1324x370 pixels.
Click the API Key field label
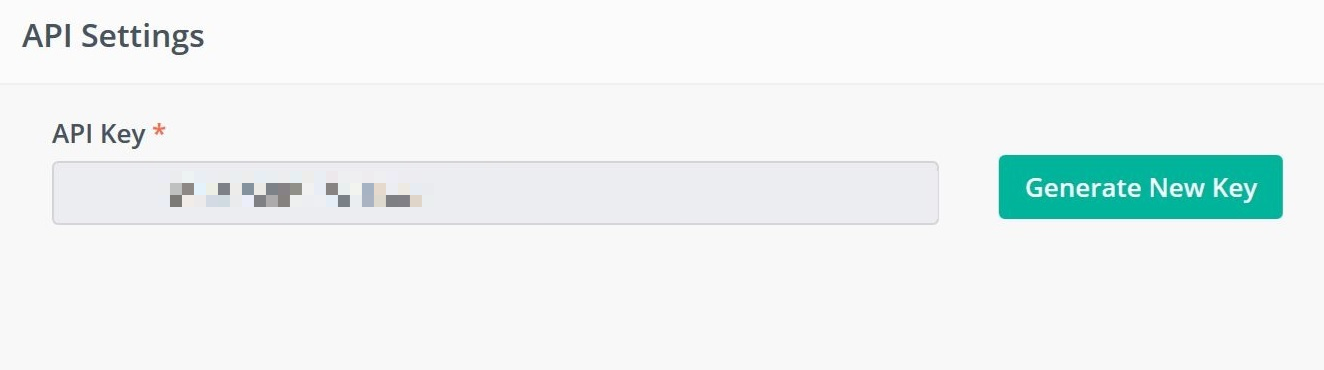click(x=99, y=133)
